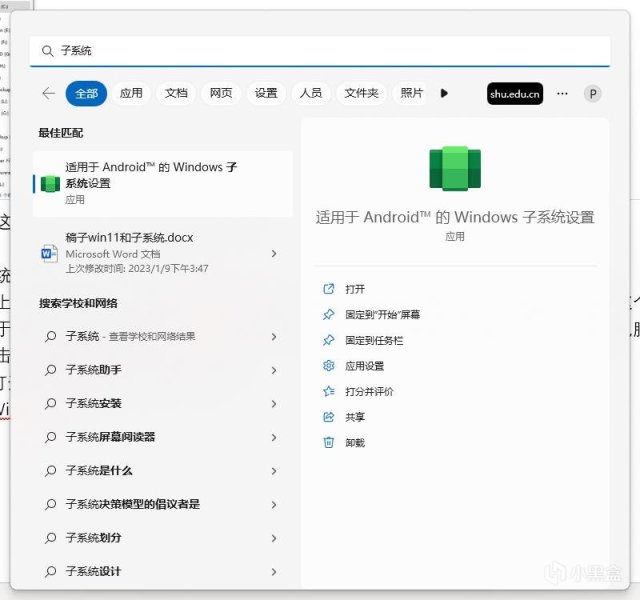This screenshot has height=600, width=640.
Task: Expand the 子系统决策模型的倡议者是 chevron
Action: [274, 505]
